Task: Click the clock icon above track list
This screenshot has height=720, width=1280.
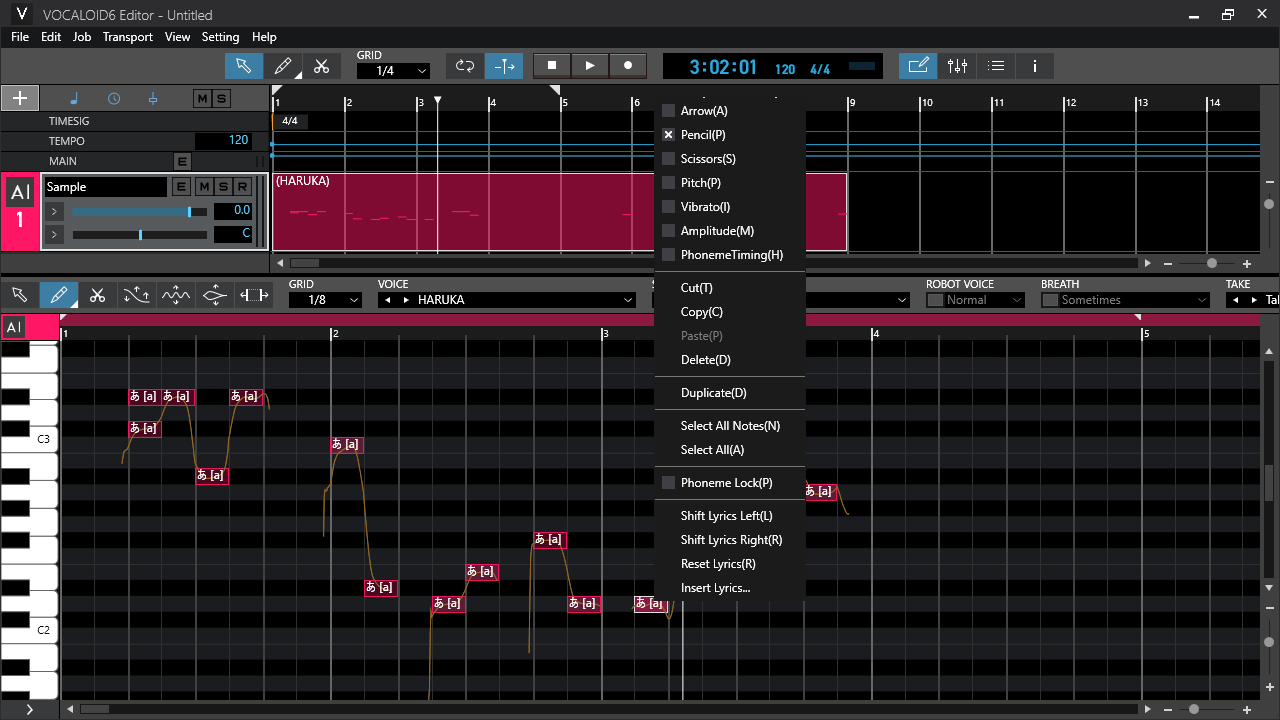Action: coord(114,98)
